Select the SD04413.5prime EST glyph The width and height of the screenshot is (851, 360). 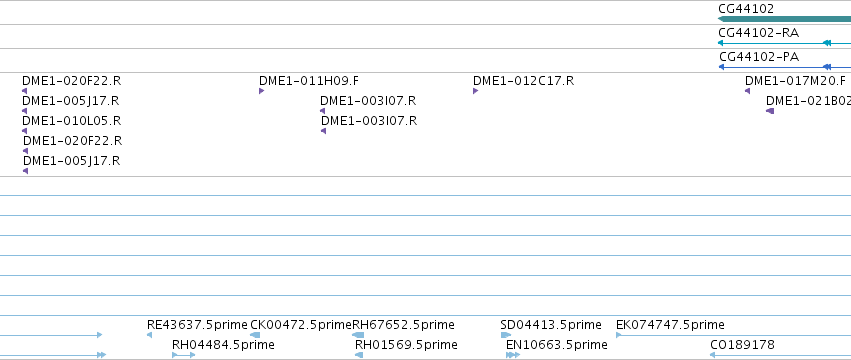(x=506, y=335)
